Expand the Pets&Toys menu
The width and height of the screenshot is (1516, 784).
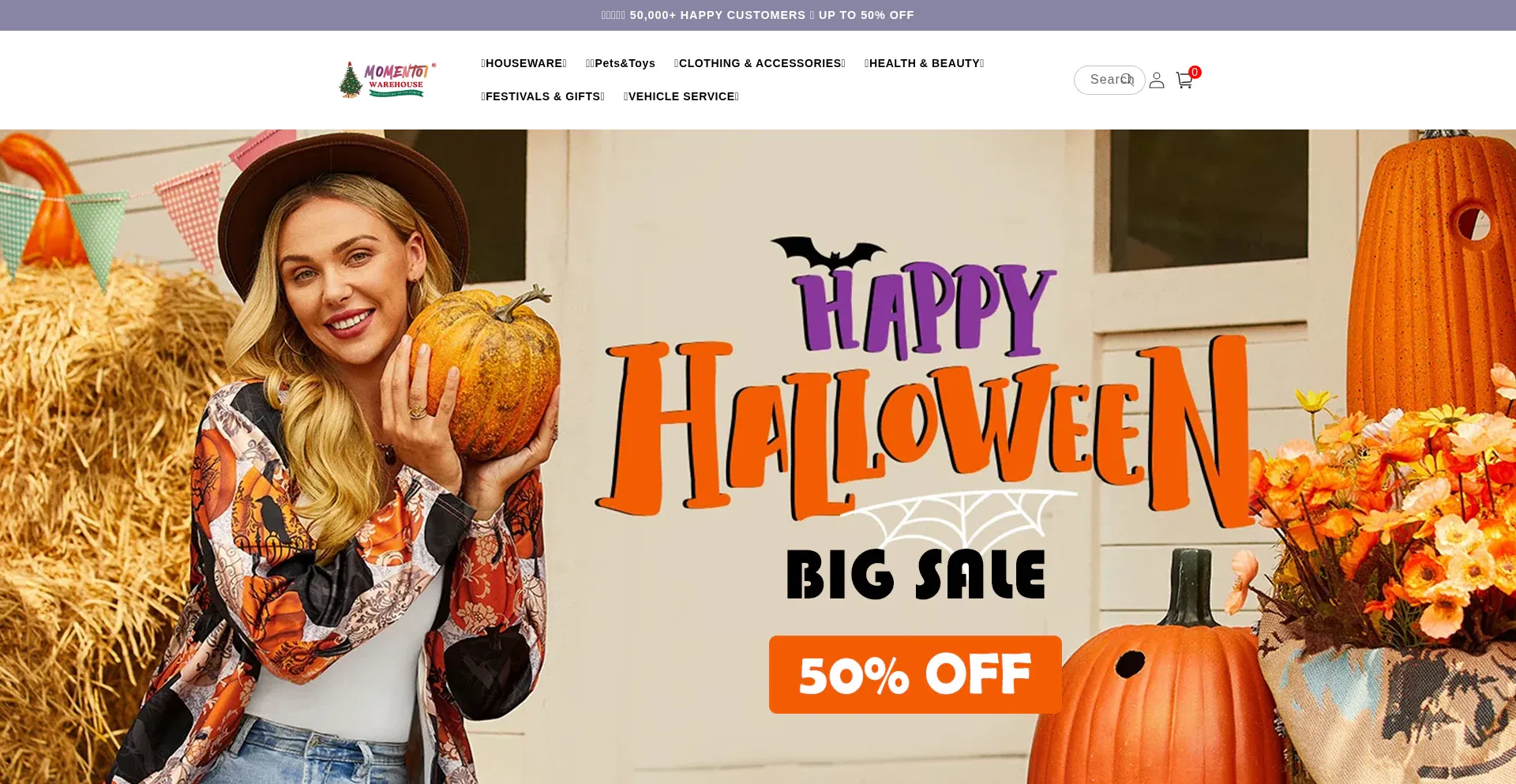coord(621,63)
